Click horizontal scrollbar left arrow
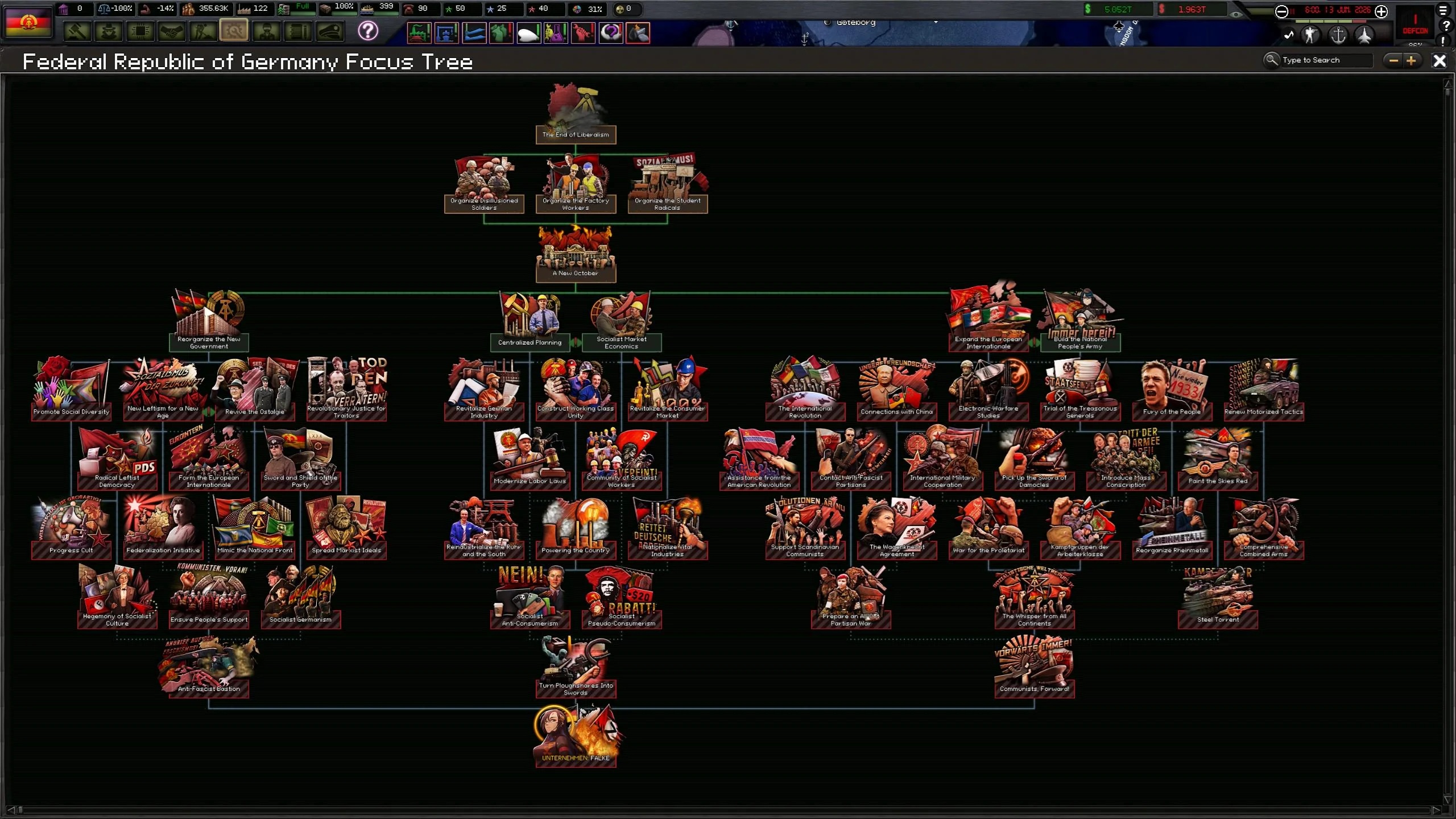Screen dimensions: 1456x819 (11, 809)
